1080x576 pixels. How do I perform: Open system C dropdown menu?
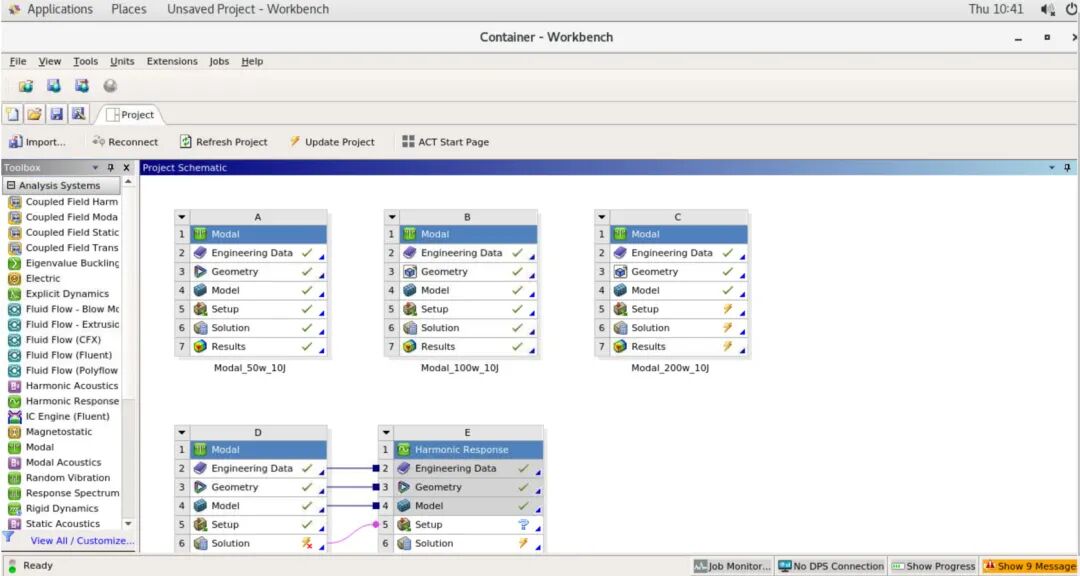coord(602,216)
